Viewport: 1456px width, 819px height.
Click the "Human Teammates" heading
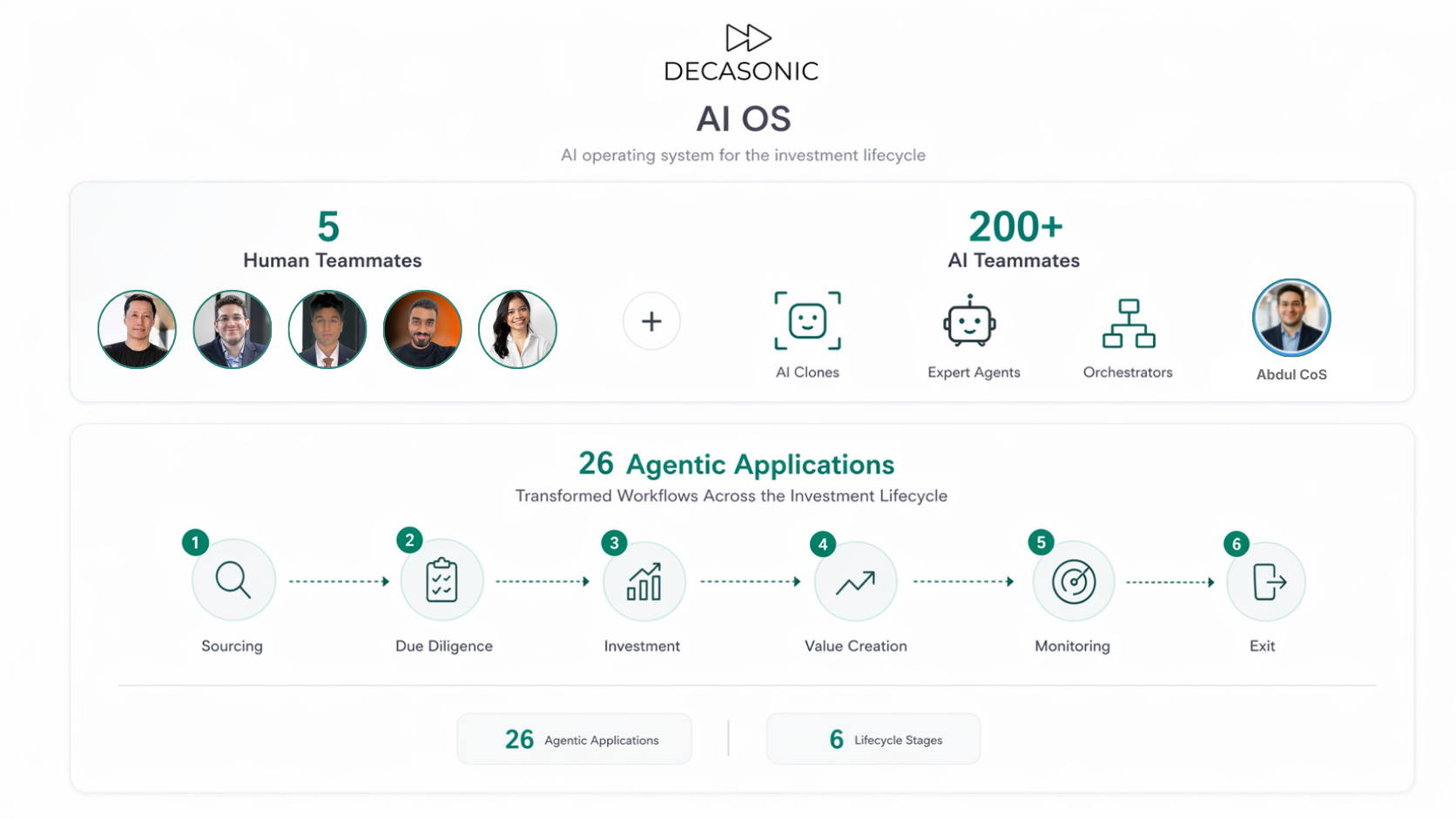click(332, 260)
